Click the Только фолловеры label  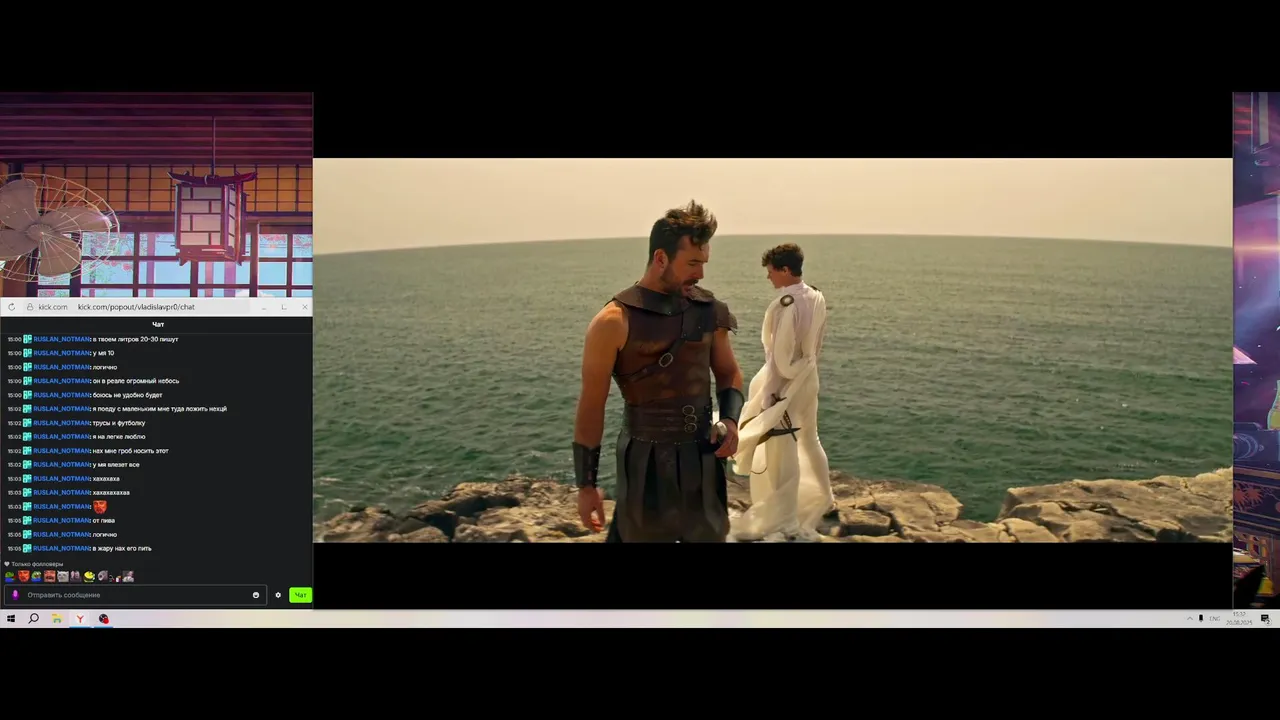(x=37, y=564)
